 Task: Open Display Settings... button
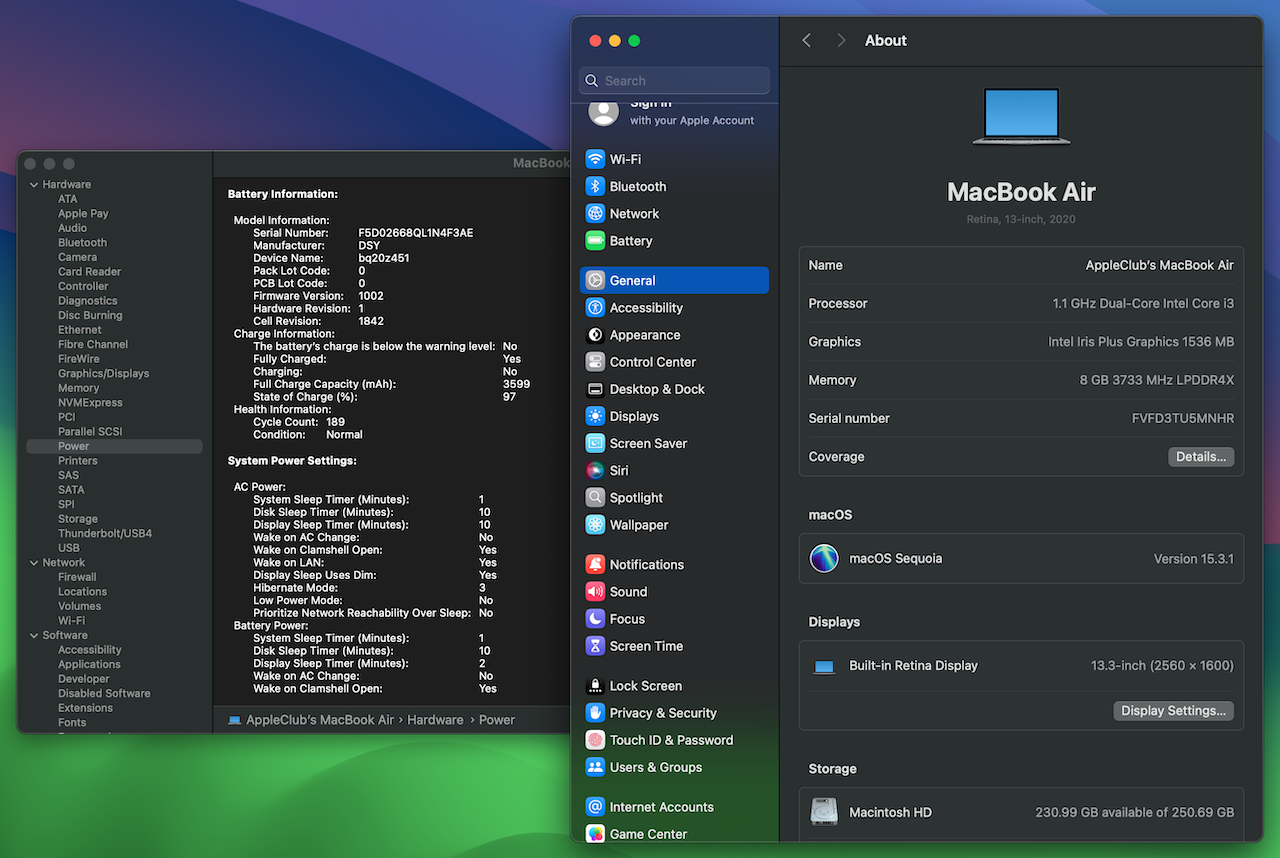tap(1173, 711)
